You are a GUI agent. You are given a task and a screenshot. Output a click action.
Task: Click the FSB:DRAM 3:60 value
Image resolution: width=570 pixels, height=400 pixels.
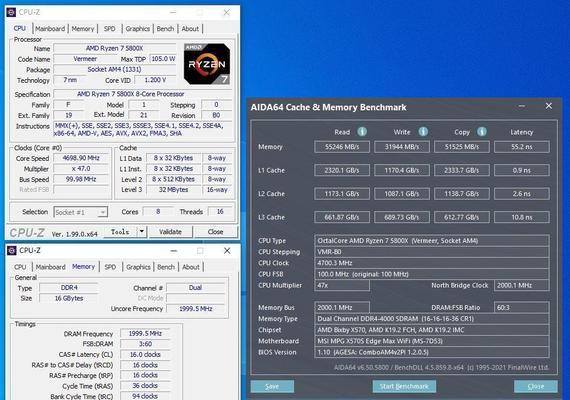click(x=145, y=344)
